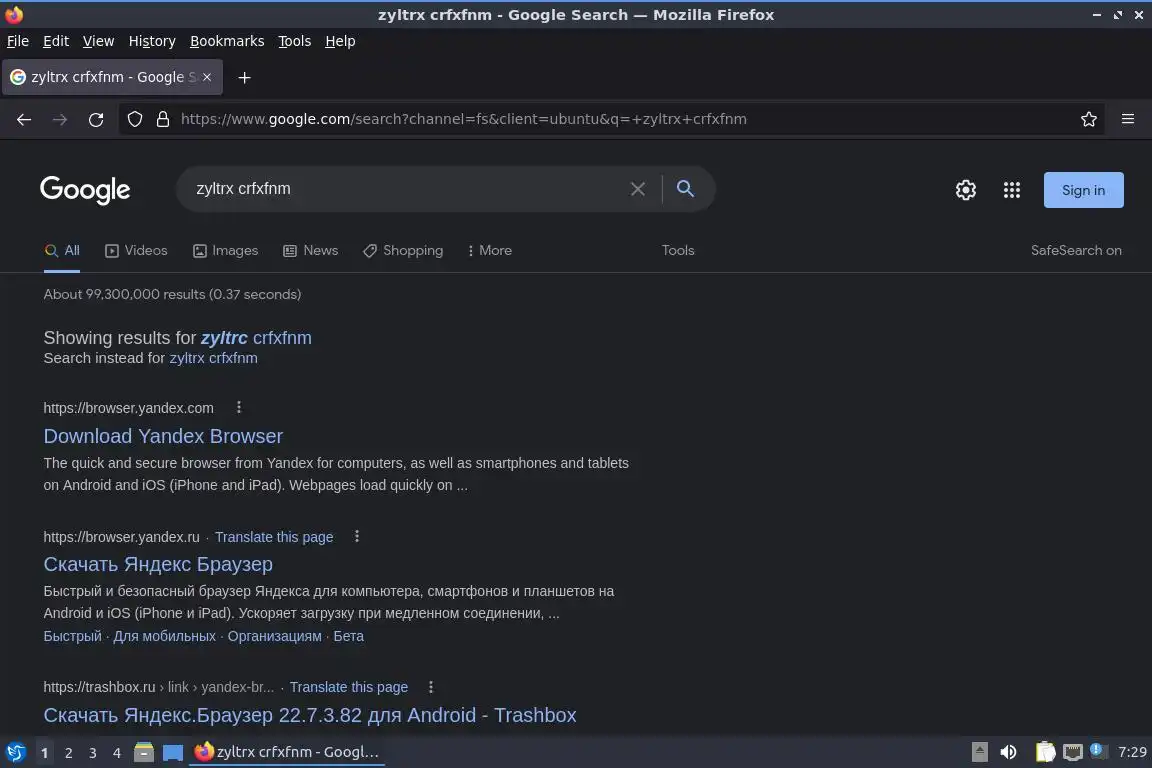Open the Firefox hamburger menu
Viewport: 1152px width, 768px height.
(1128, 119)
